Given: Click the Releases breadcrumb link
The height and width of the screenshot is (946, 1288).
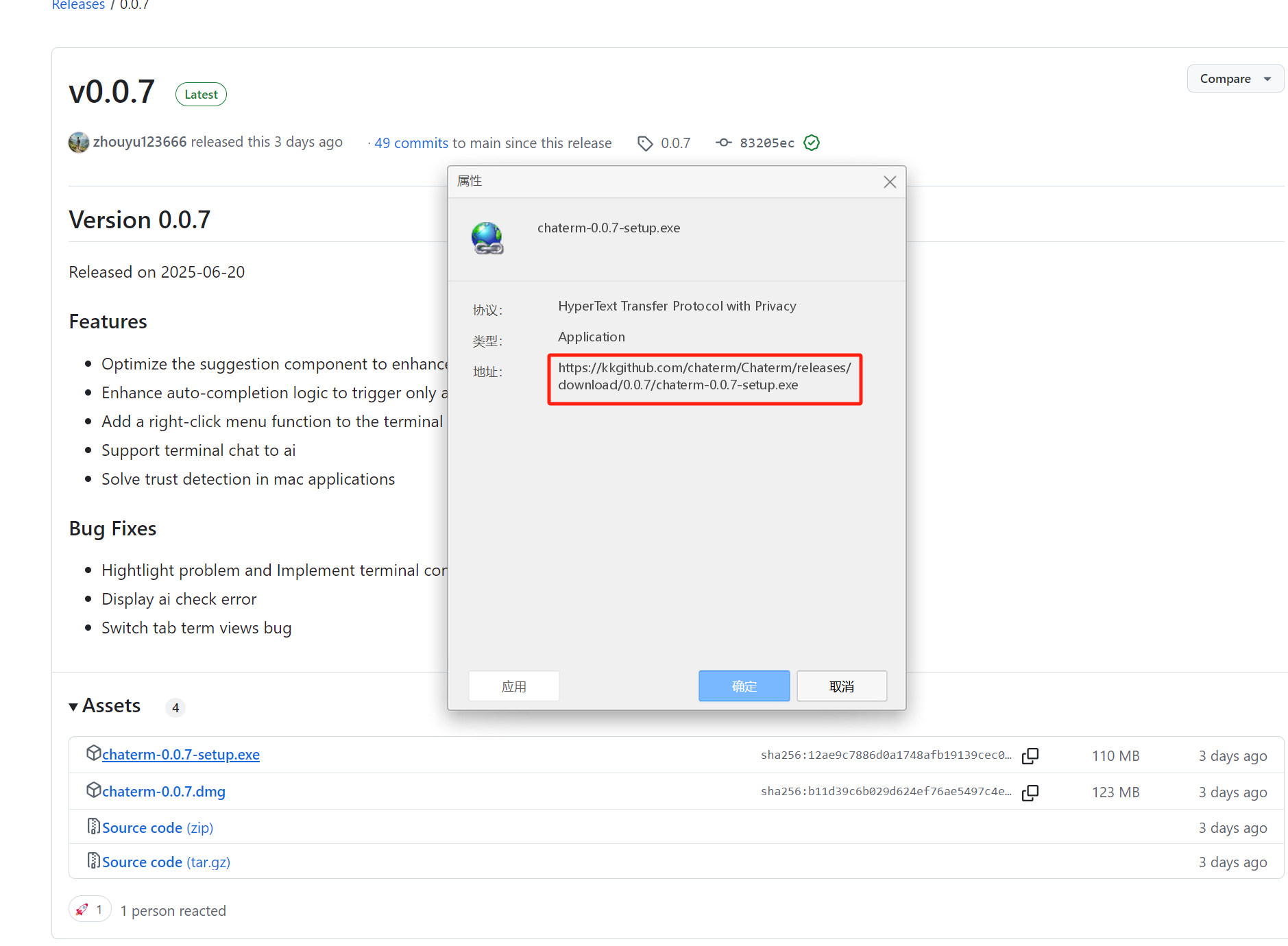Looking at the screenshot, I should (x=78, y=5).
